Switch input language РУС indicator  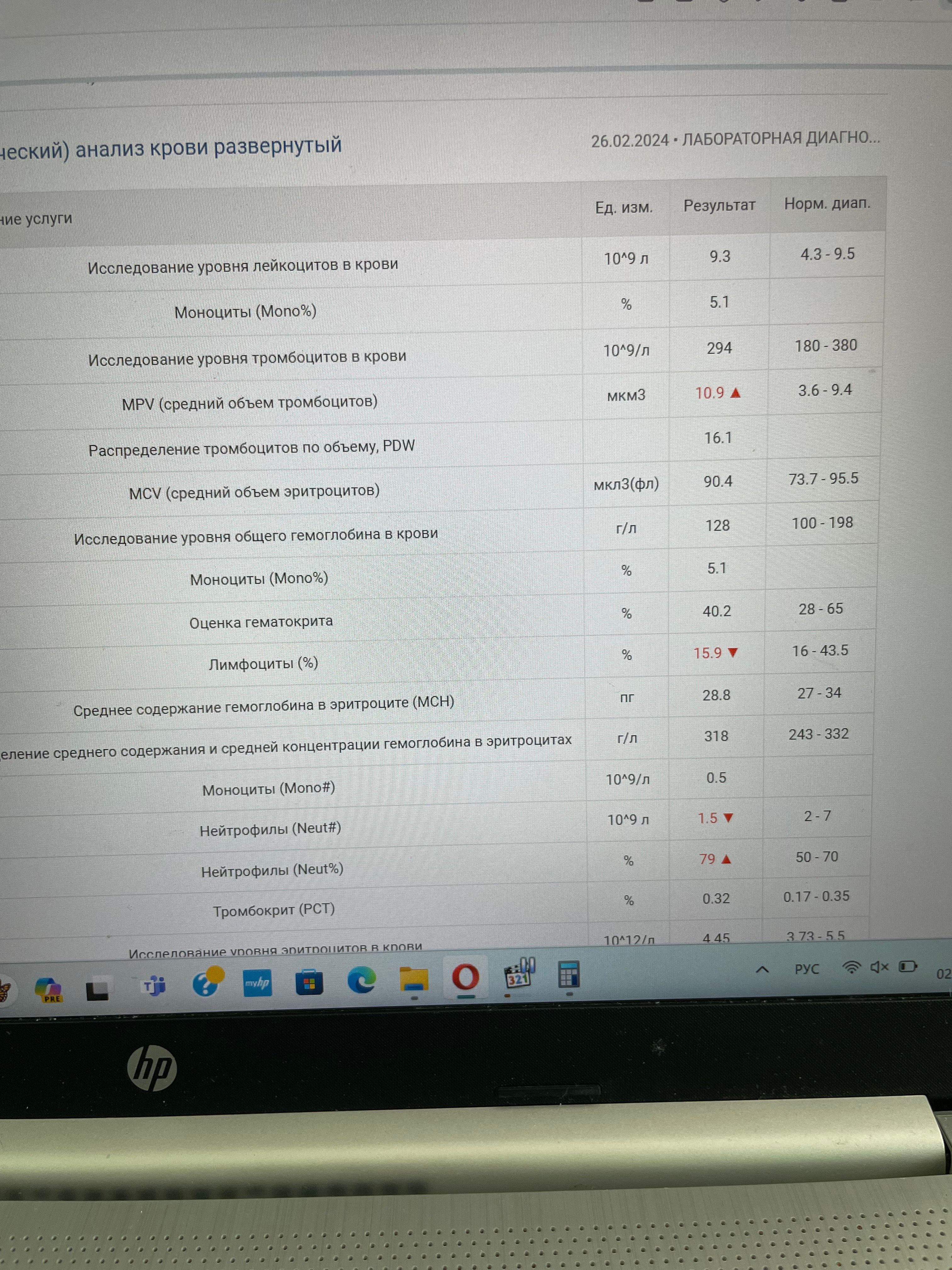click(807, 969)
